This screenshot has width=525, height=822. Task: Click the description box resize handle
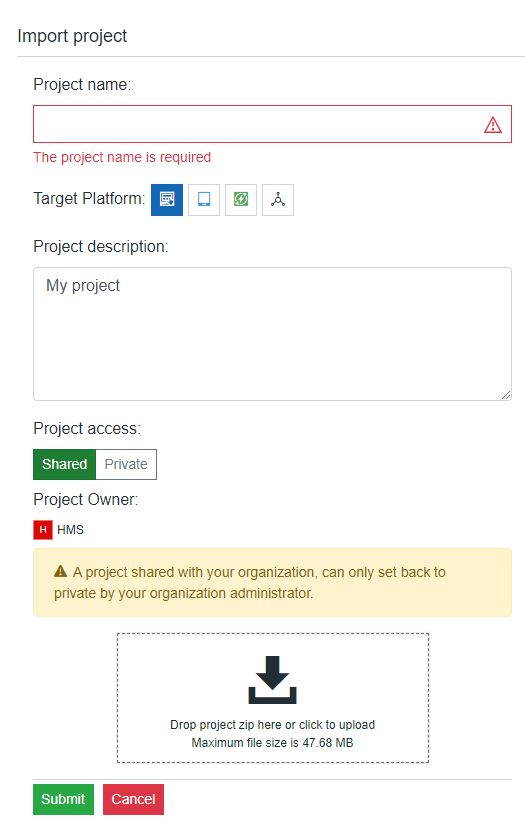506,395
